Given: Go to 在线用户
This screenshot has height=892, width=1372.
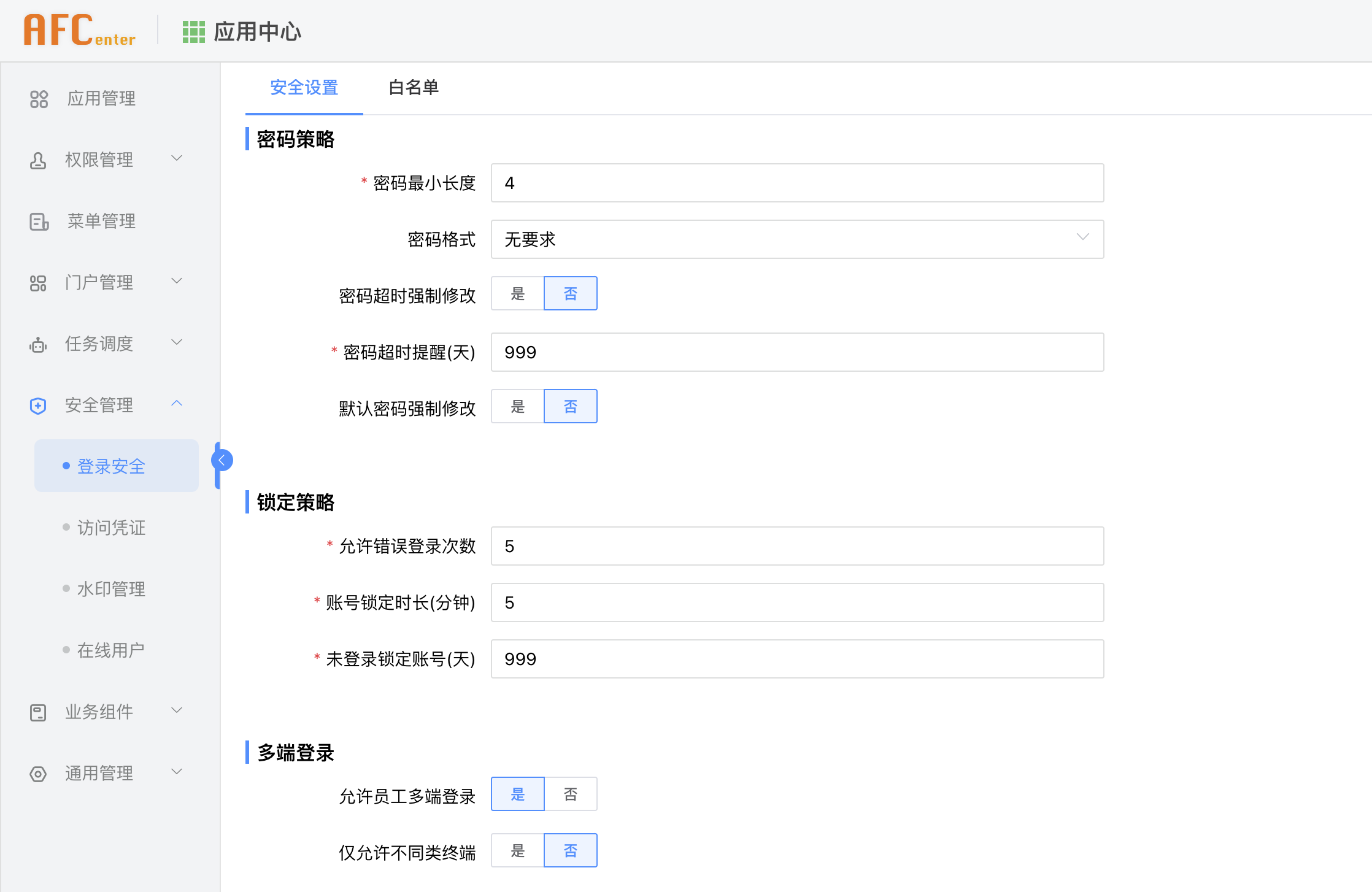Looking at the screenshot, I should click(110, 650).
